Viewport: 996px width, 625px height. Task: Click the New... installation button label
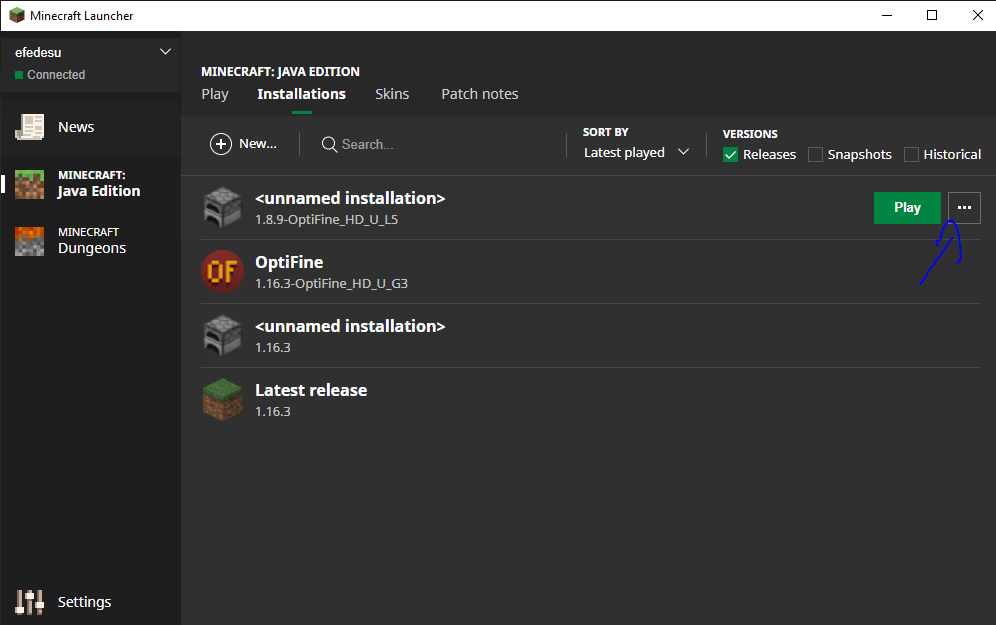[258, 144]
